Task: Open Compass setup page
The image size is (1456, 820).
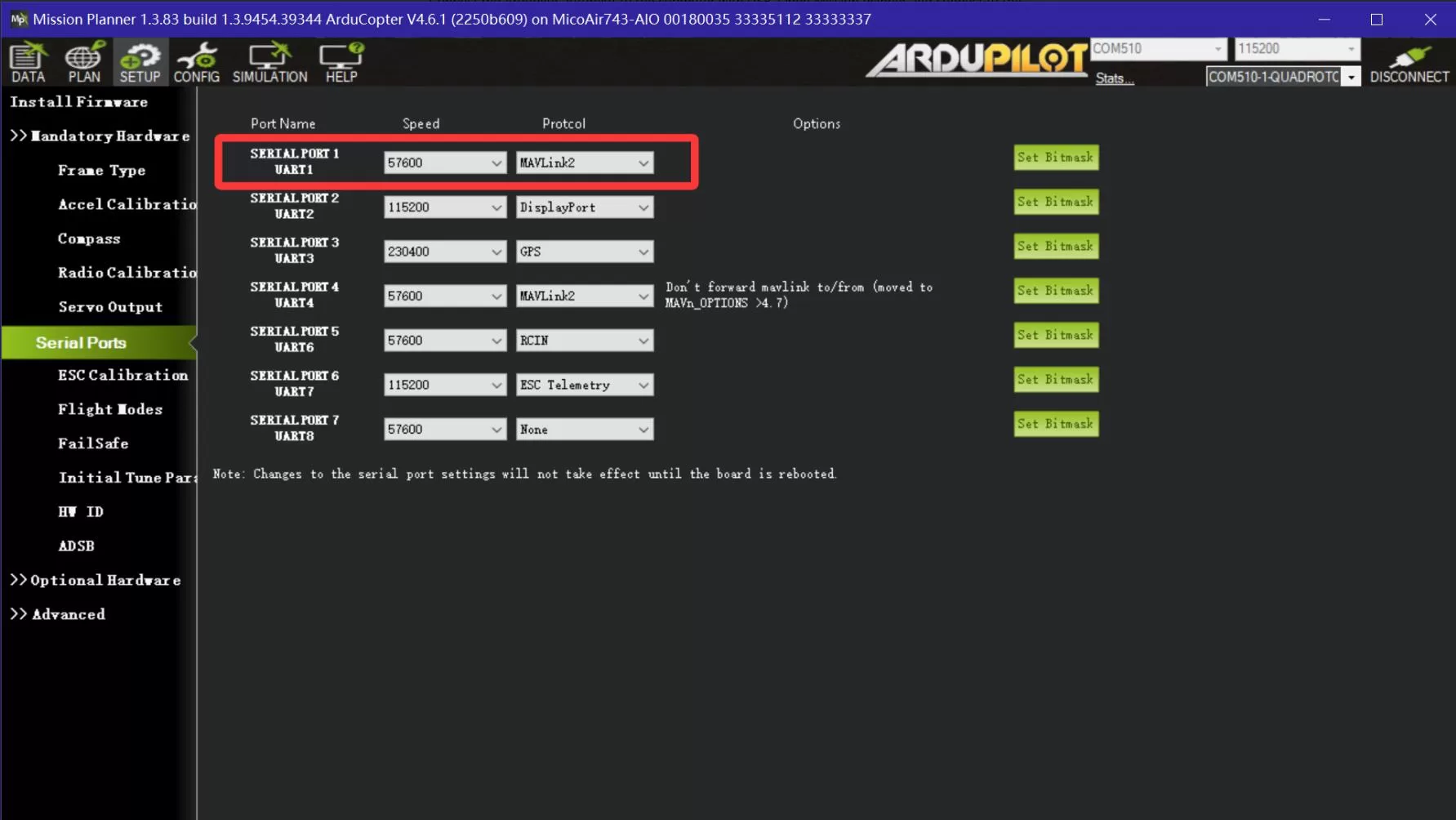Action: 89,239
